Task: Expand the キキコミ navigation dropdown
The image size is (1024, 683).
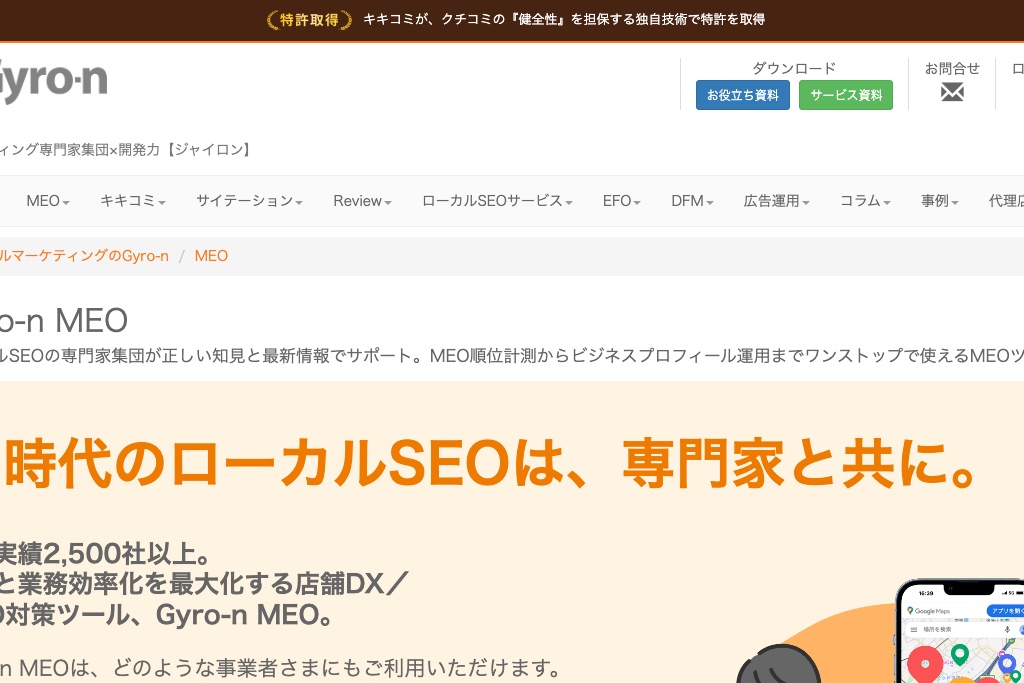Action: 133,201
